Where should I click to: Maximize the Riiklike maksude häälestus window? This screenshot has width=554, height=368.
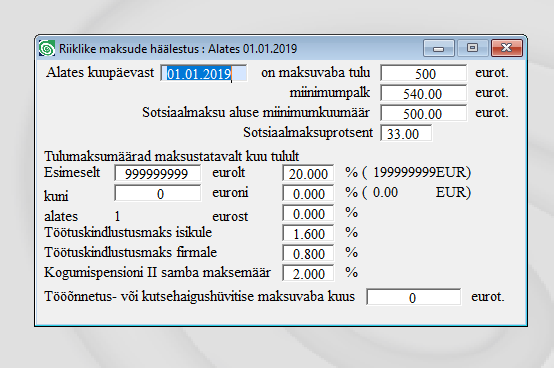coord(472,48)
